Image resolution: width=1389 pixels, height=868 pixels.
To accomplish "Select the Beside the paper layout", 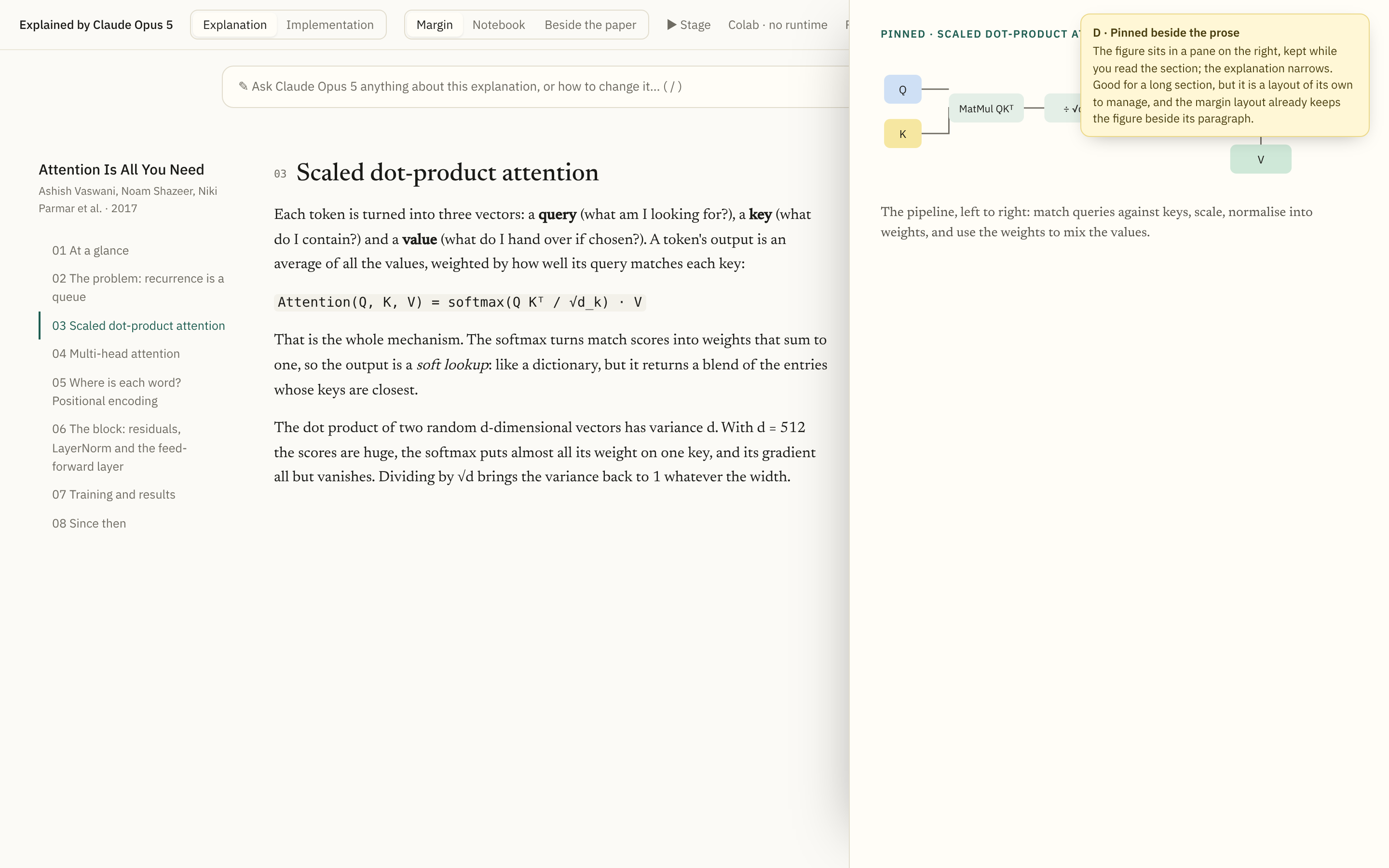I will [x=590, y=25].
